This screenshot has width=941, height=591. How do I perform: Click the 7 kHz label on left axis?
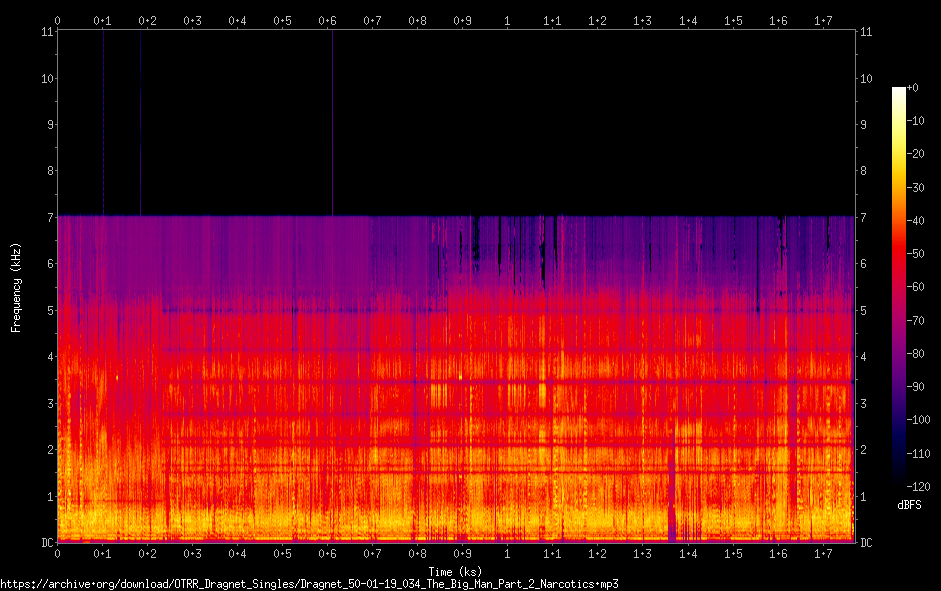tap(49, 217)
